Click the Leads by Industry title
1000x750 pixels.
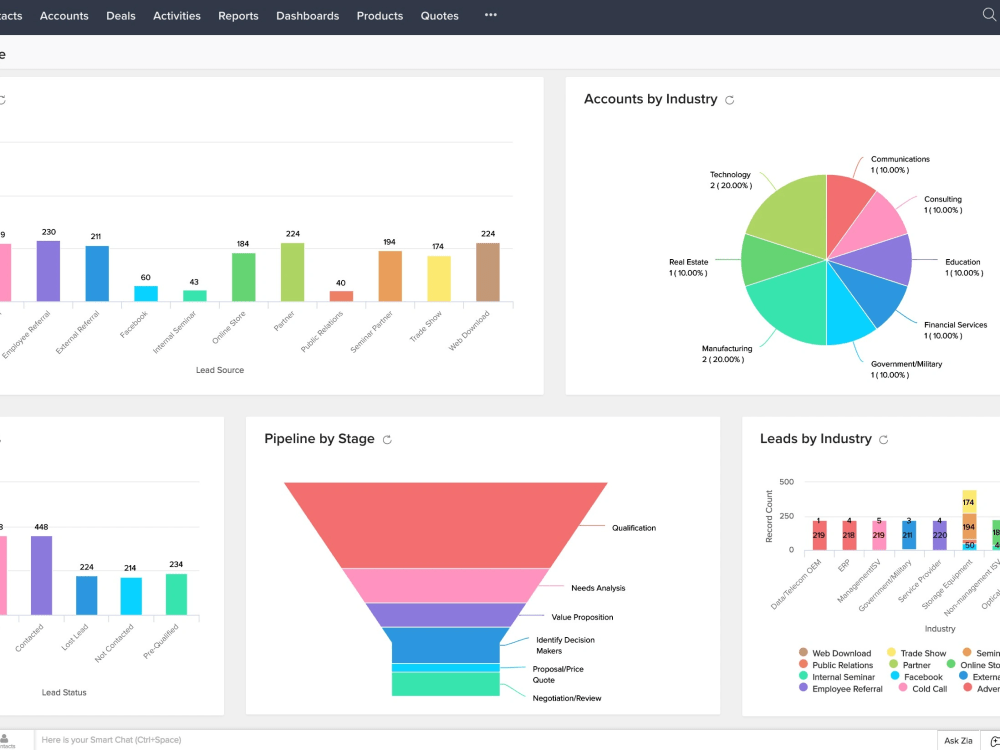pos(816,439)
